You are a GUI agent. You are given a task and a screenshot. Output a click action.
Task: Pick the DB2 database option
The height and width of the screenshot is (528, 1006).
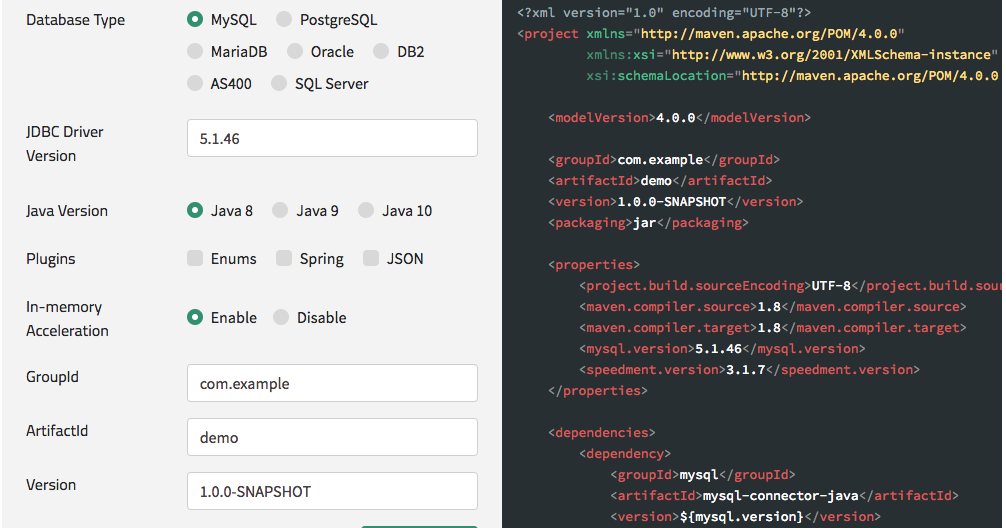tap(381, 51)
